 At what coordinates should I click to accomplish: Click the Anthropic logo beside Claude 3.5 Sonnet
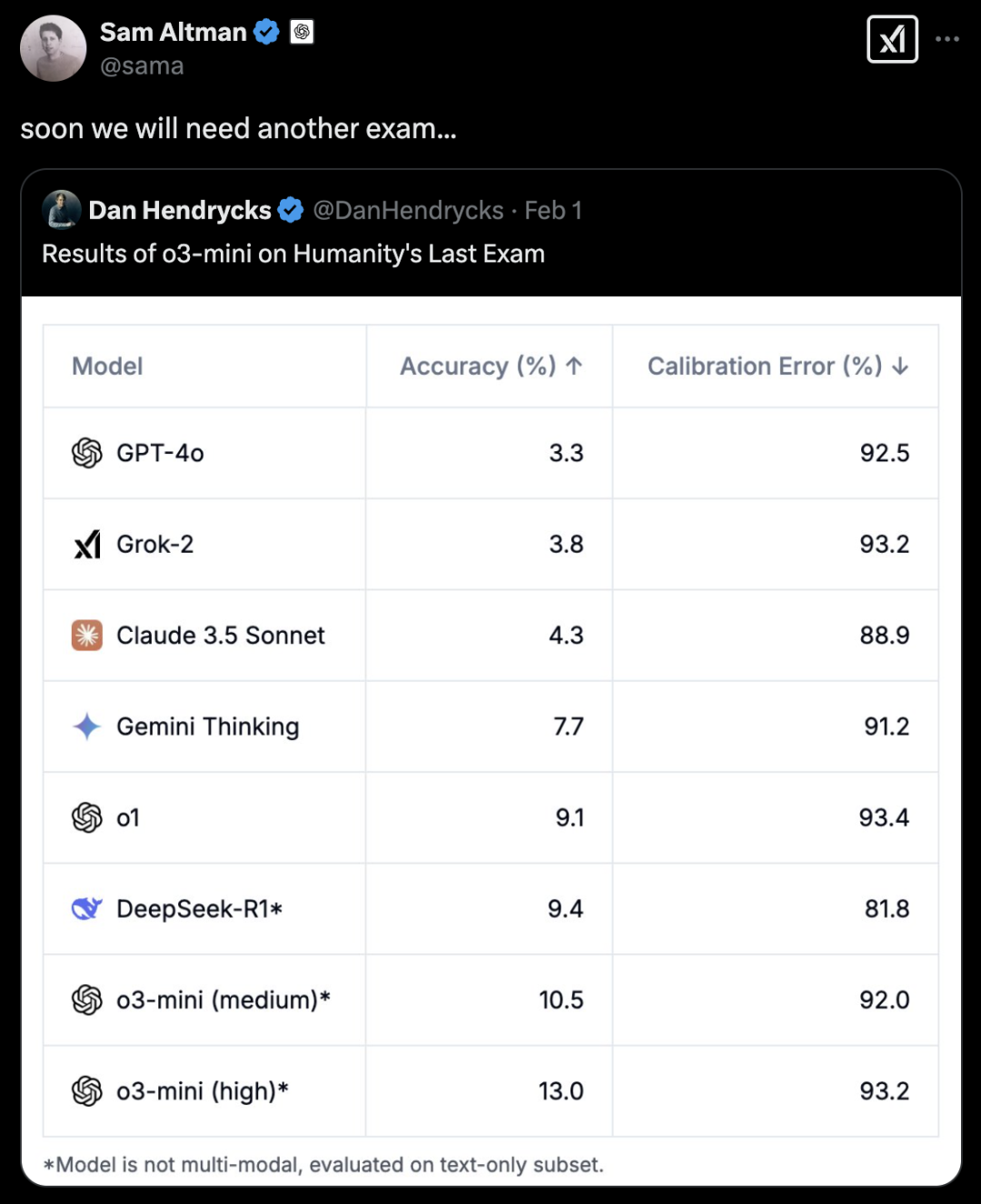pos(87,636)
